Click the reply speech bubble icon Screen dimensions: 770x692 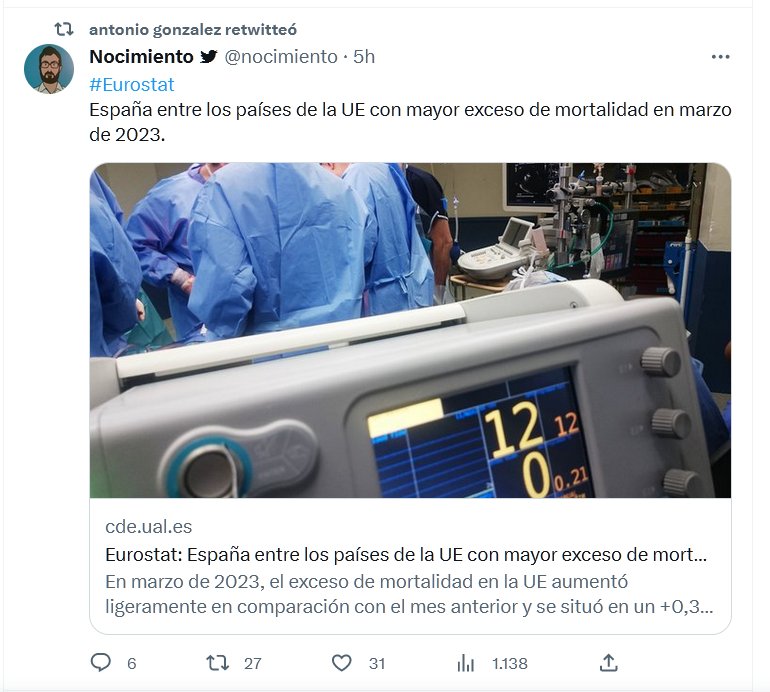pyautogui.click(x=101, y=663)
